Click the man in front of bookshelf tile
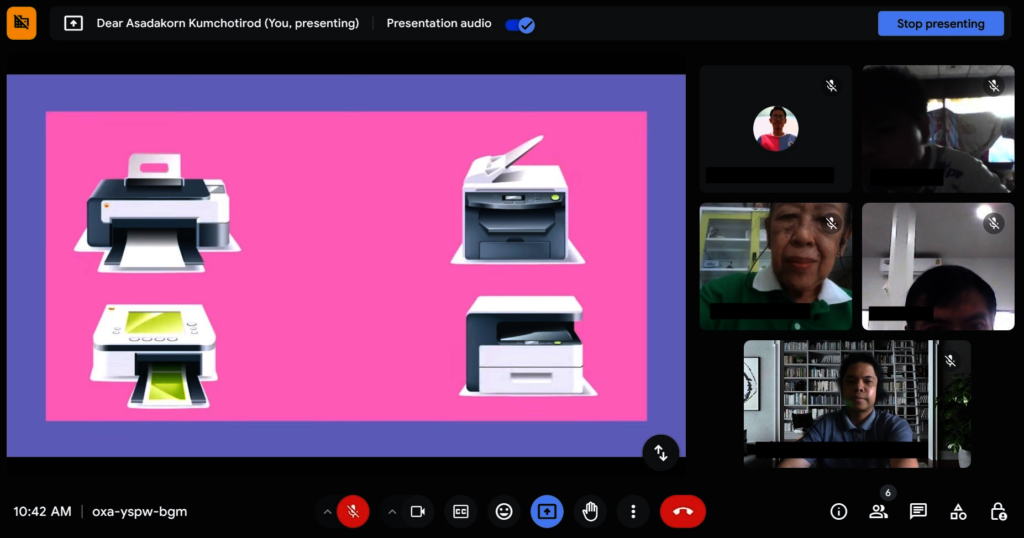This screenshot has width=1024, height=538. click(x=856, y=403)
